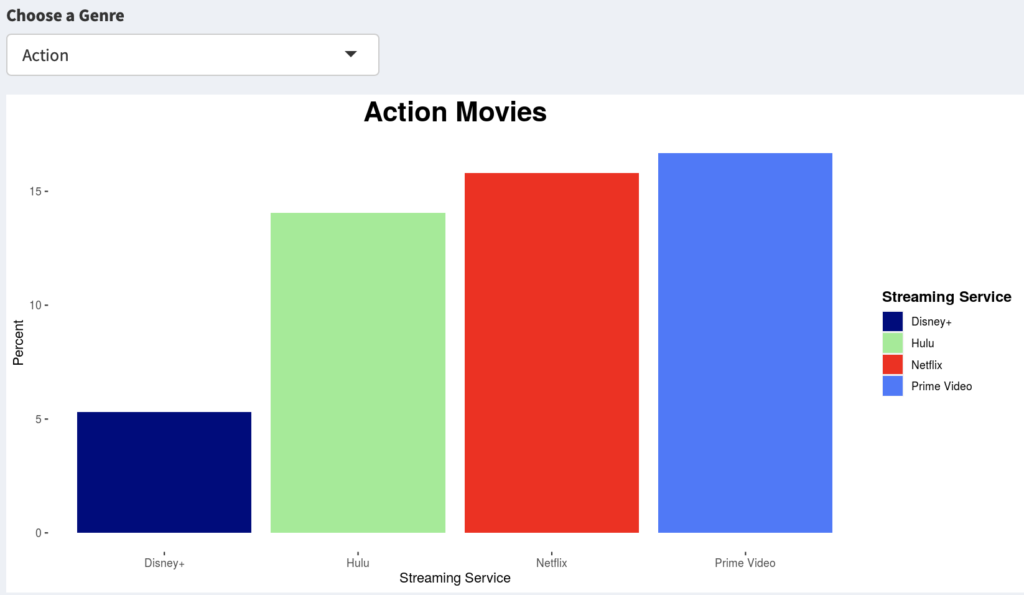Click the Prime Video legend swatch
Image resolution: width=1024 pixels, height=595 pixels.
[893, 386]
